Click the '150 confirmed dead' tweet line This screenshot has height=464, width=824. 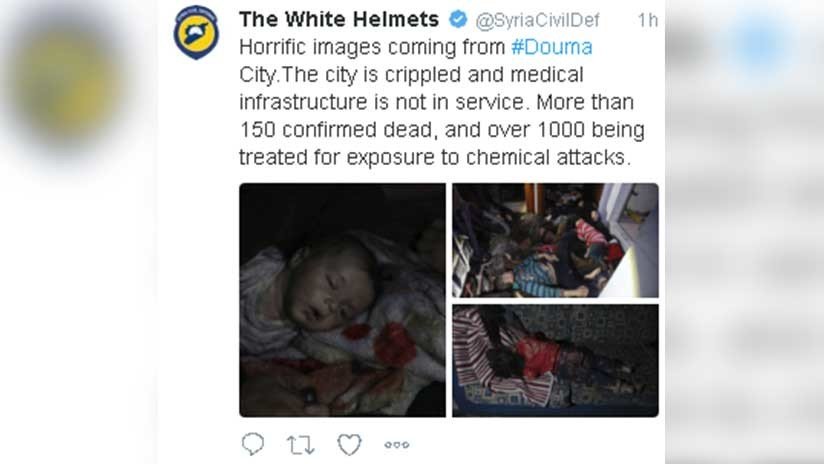pos(442,129)
